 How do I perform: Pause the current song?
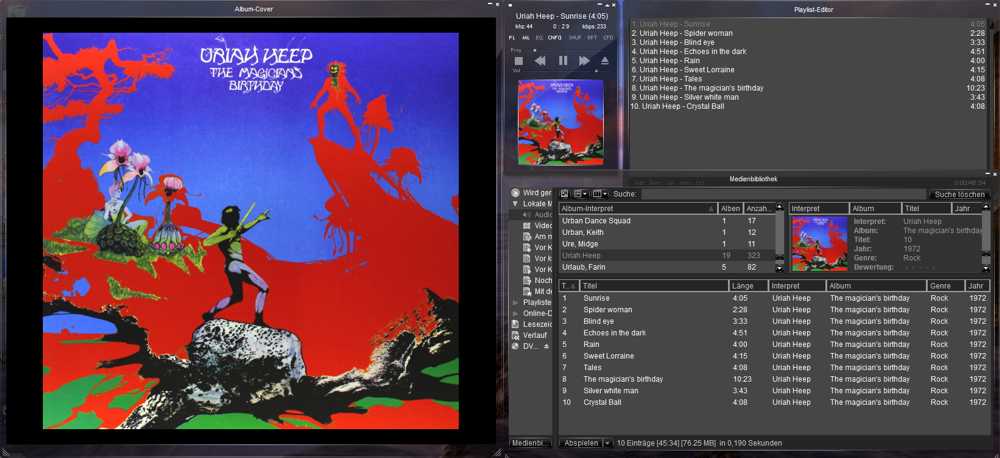(x=562, y=61)
